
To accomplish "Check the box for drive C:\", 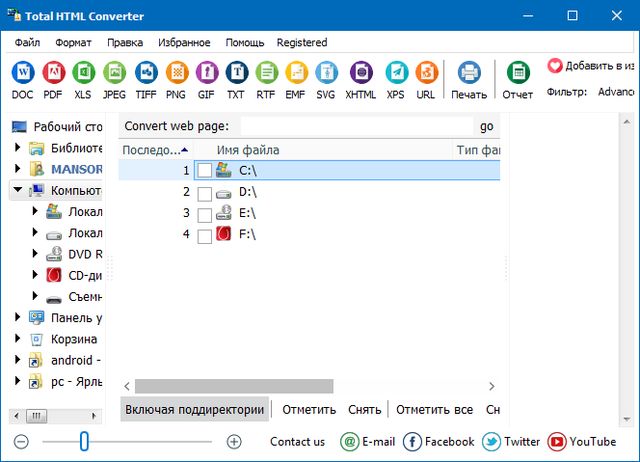I will pyautogui.click(x=204, y=171).
